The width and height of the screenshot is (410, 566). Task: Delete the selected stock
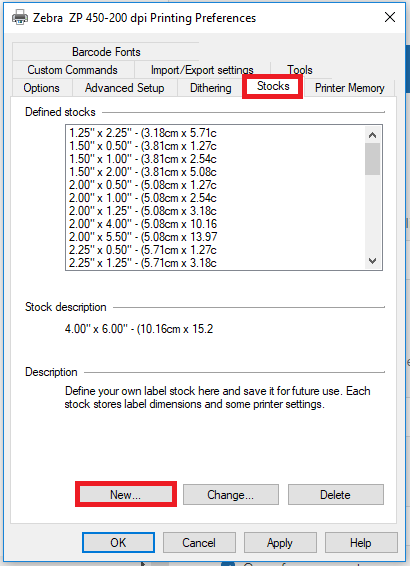pos(335,495)
